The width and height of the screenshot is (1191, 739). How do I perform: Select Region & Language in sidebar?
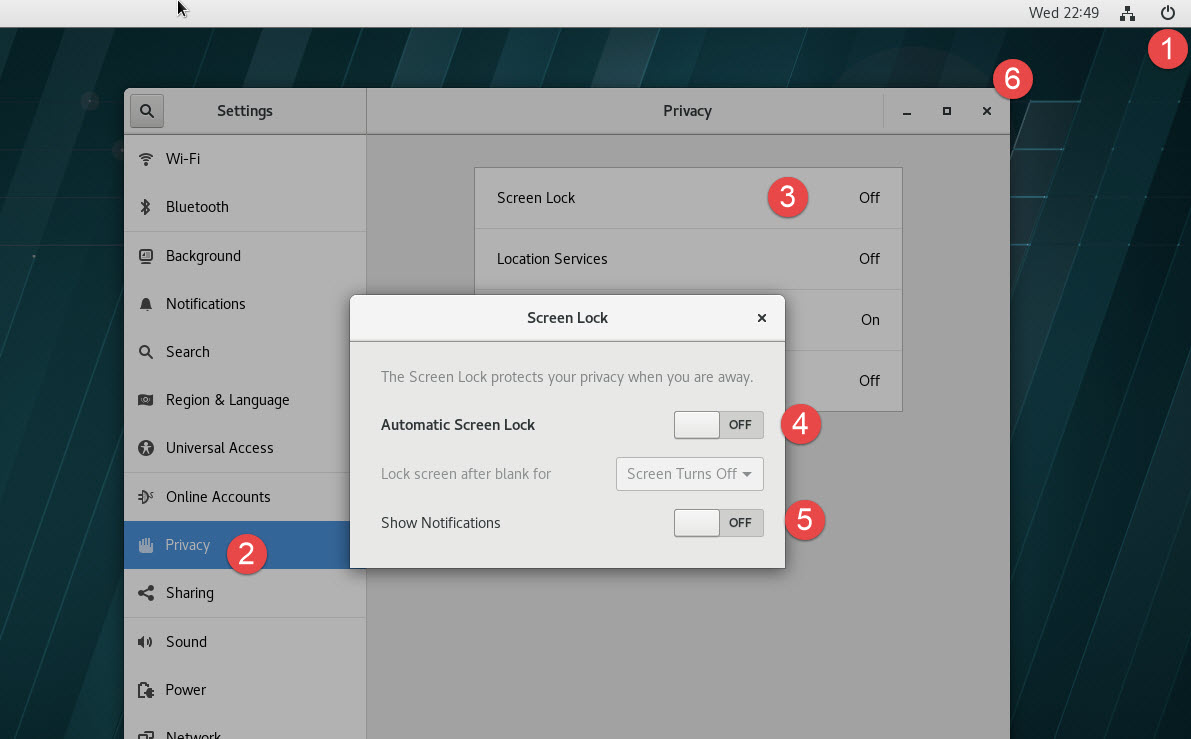point(227,400)
